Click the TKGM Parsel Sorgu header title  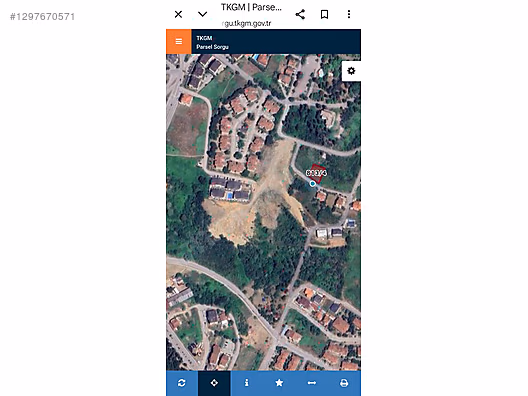pos(212,42)
